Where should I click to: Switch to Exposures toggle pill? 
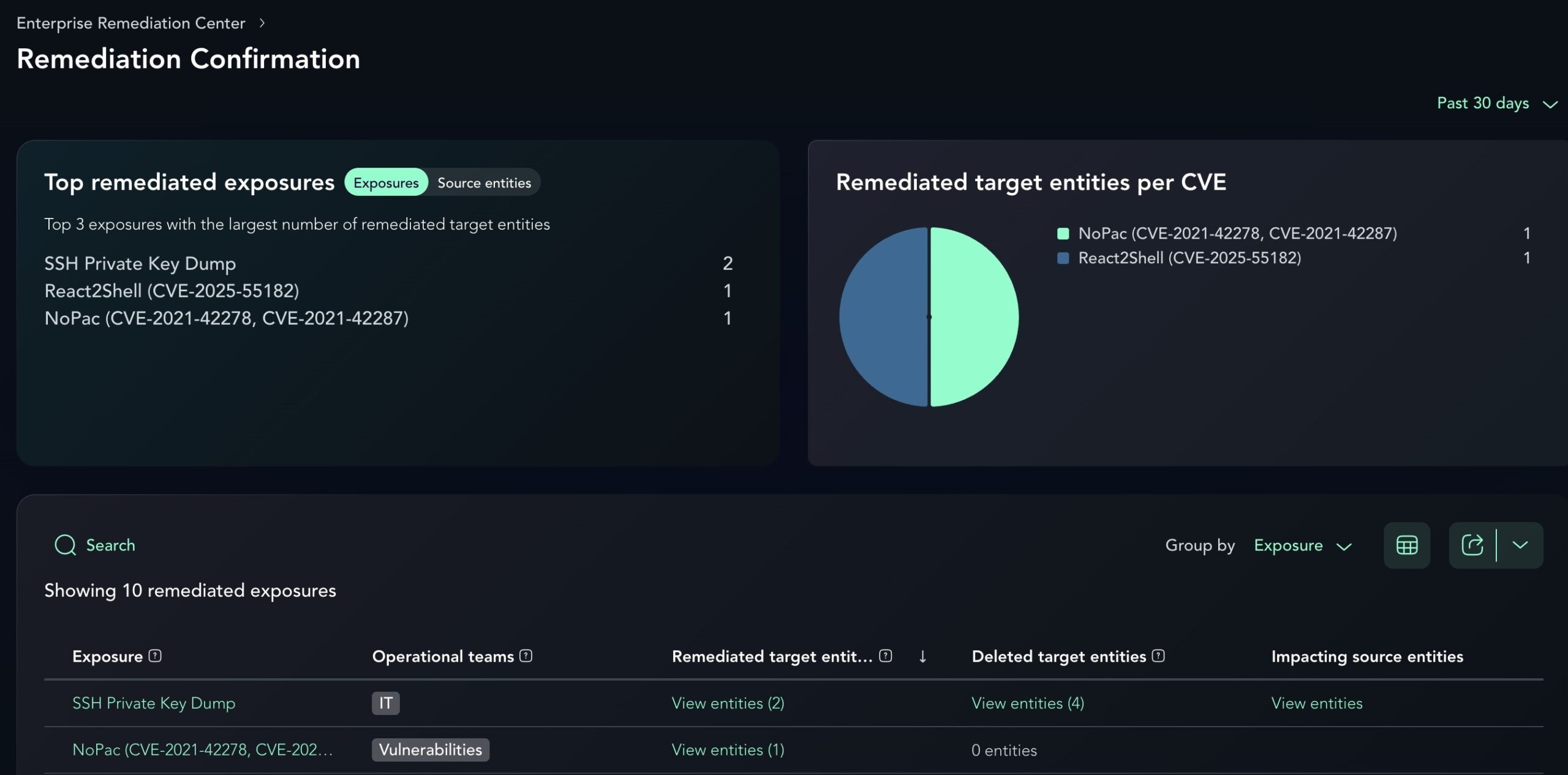point(386,182)
